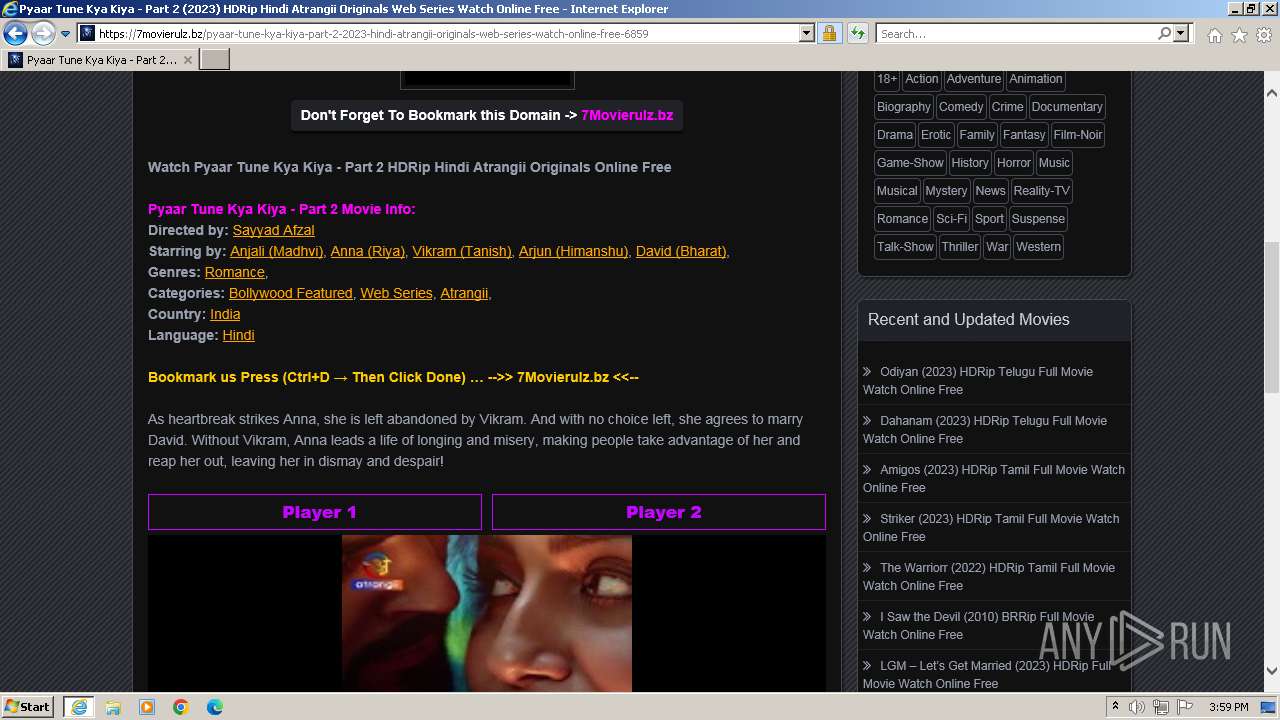Open Anjali (Madhvi) cast link
1280x720 pixels.
277,251
